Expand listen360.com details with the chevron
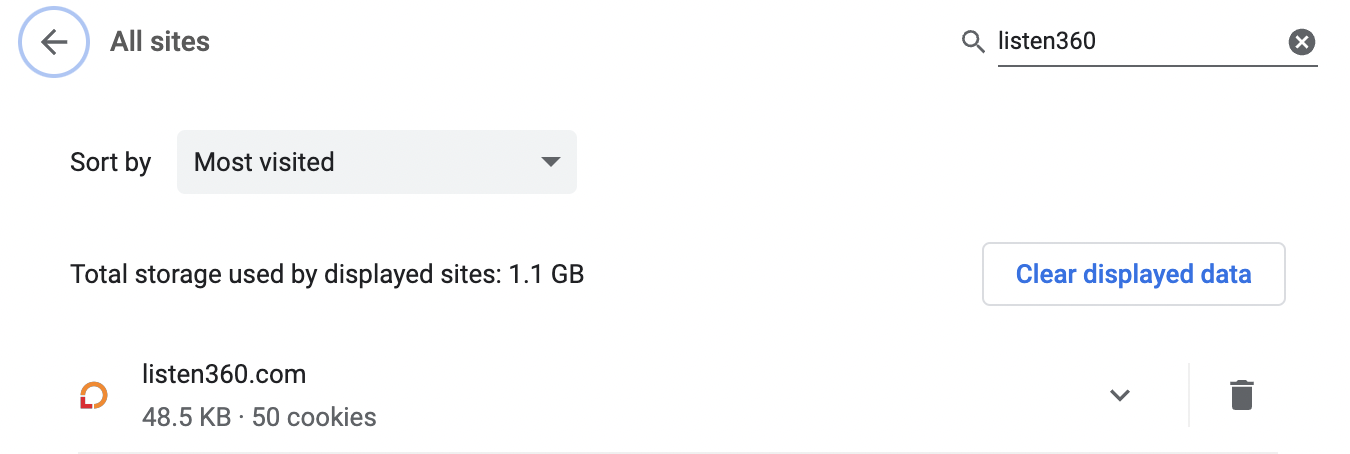 pyautogui.click(x=1120, y=395)
